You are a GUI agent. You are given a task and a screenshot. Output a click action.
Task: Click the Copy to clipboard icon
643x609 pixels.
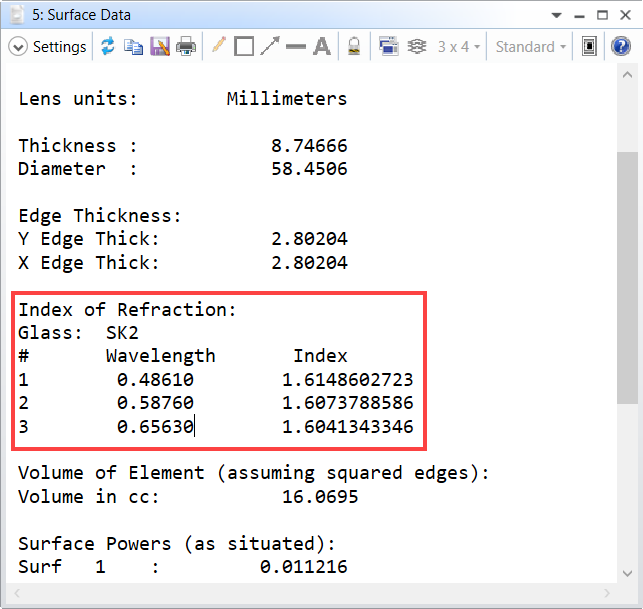133,47
